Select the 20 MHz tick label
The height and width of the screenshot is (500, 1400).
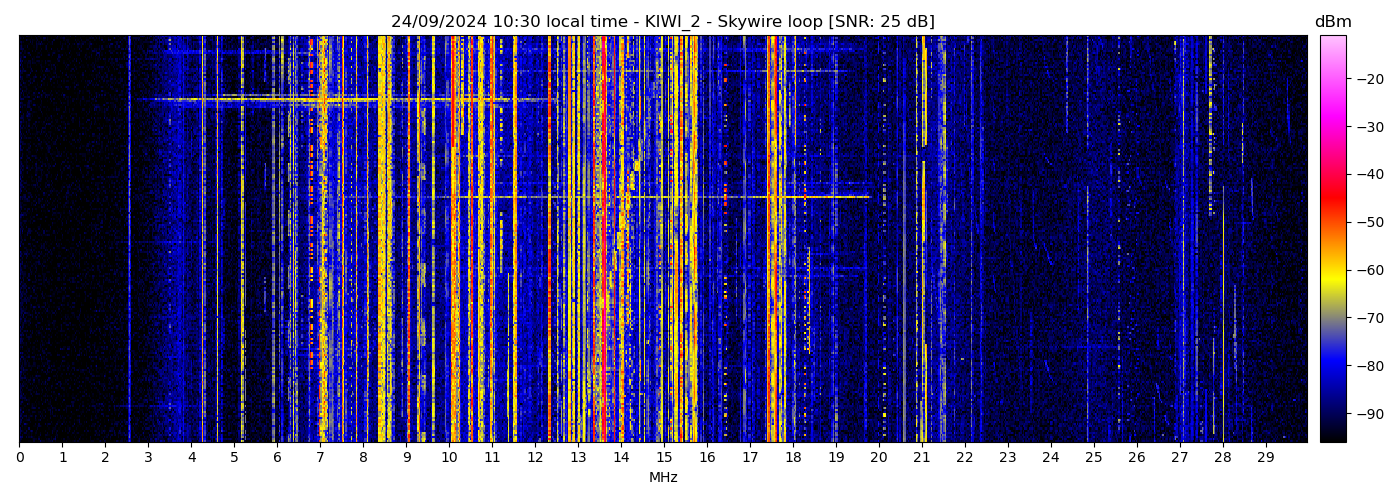878,458
